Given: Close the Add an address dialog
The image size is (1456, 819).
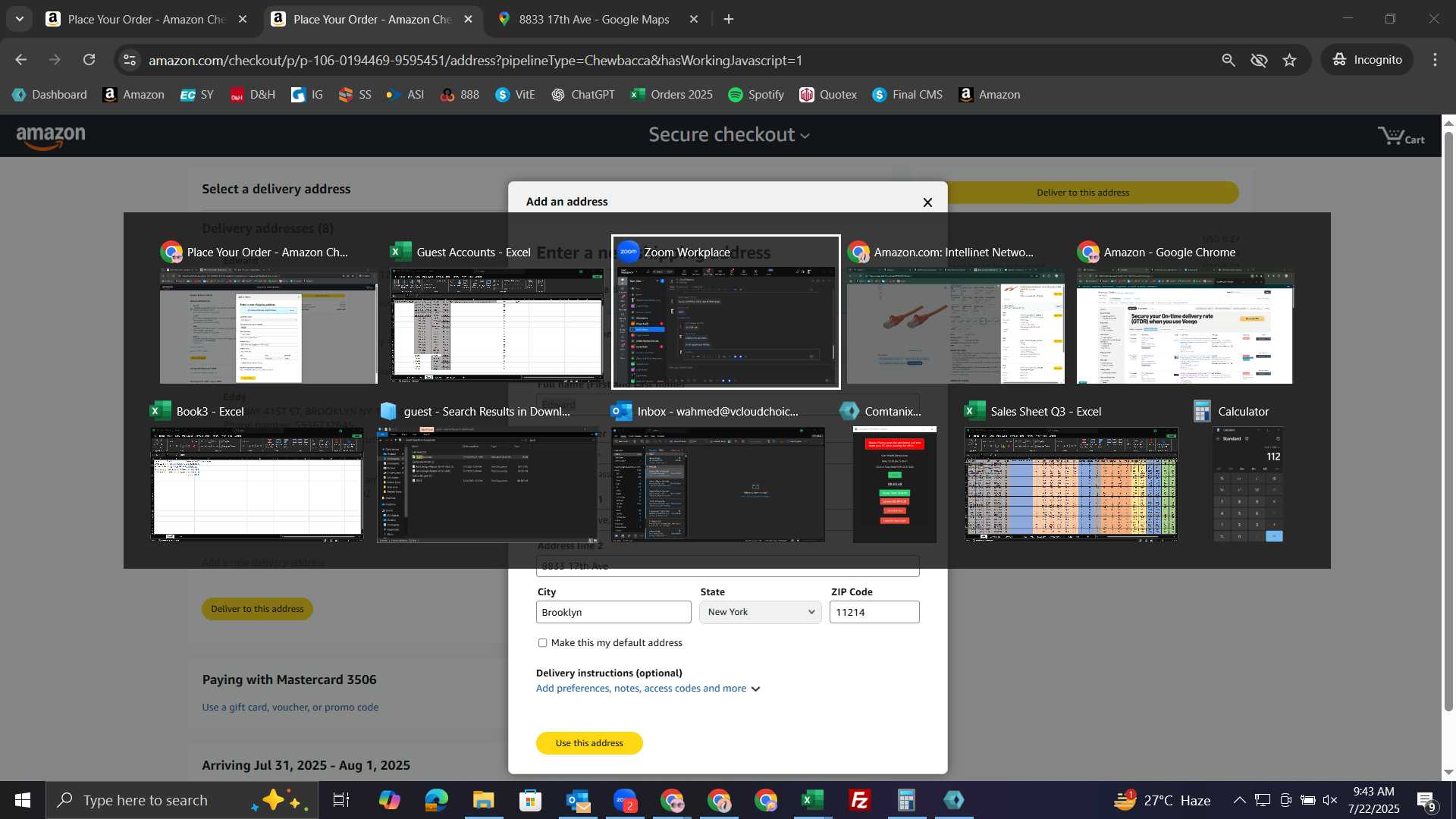Looking at the screenshot, I should coord(927,202).
